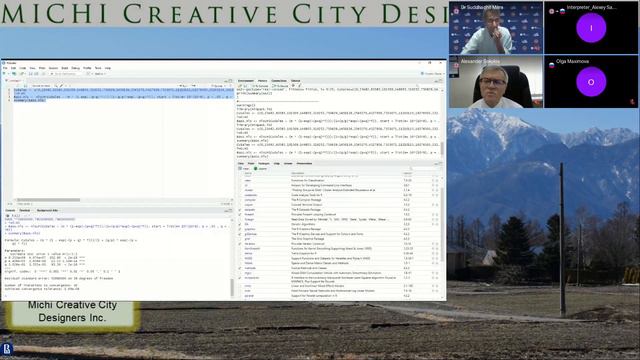Click the broom icon to clear history
Image resolution: width=640 pixels, height=360 pixels.
[x=299, y=86]
